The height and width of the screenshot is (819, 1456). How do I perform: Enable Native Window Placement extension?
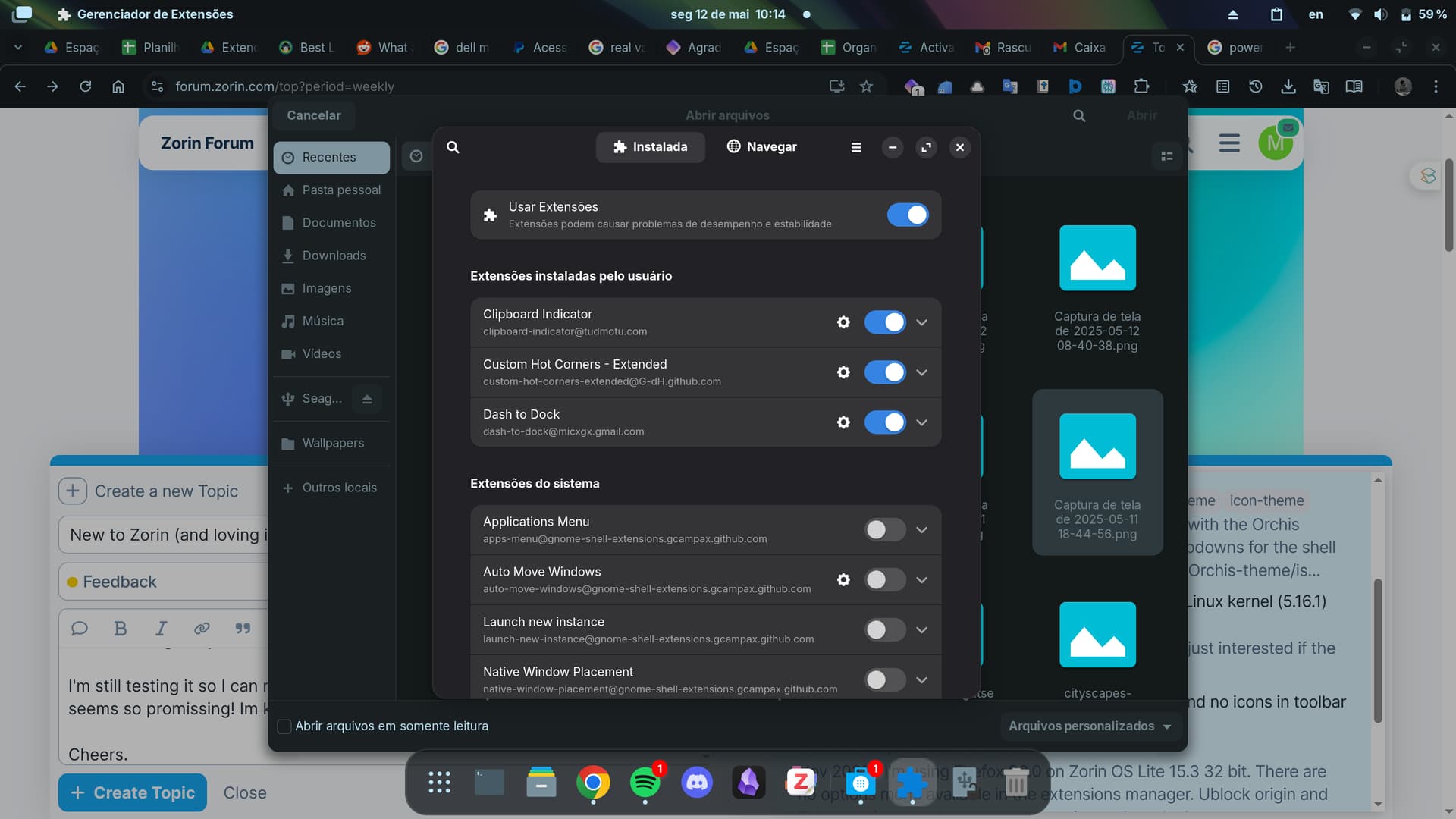pos(885,680)
